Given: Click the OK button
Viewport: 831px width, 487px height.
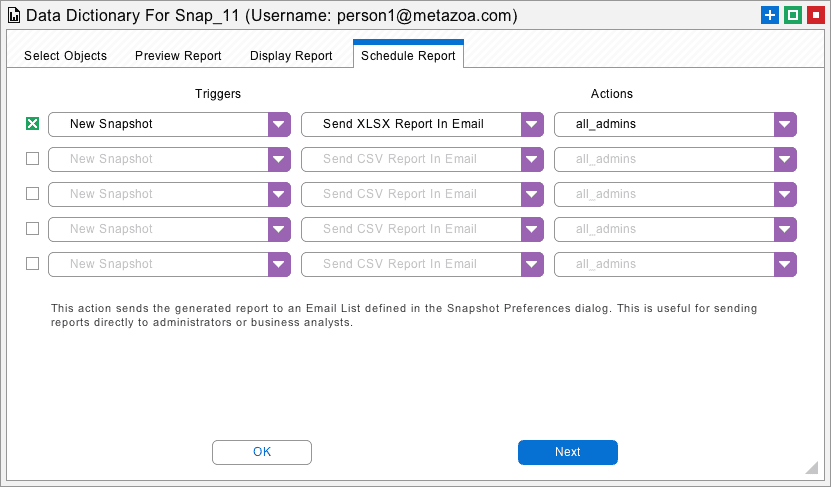Looking at the screenshot, I should pyautogui.click(x=262, y=452).
